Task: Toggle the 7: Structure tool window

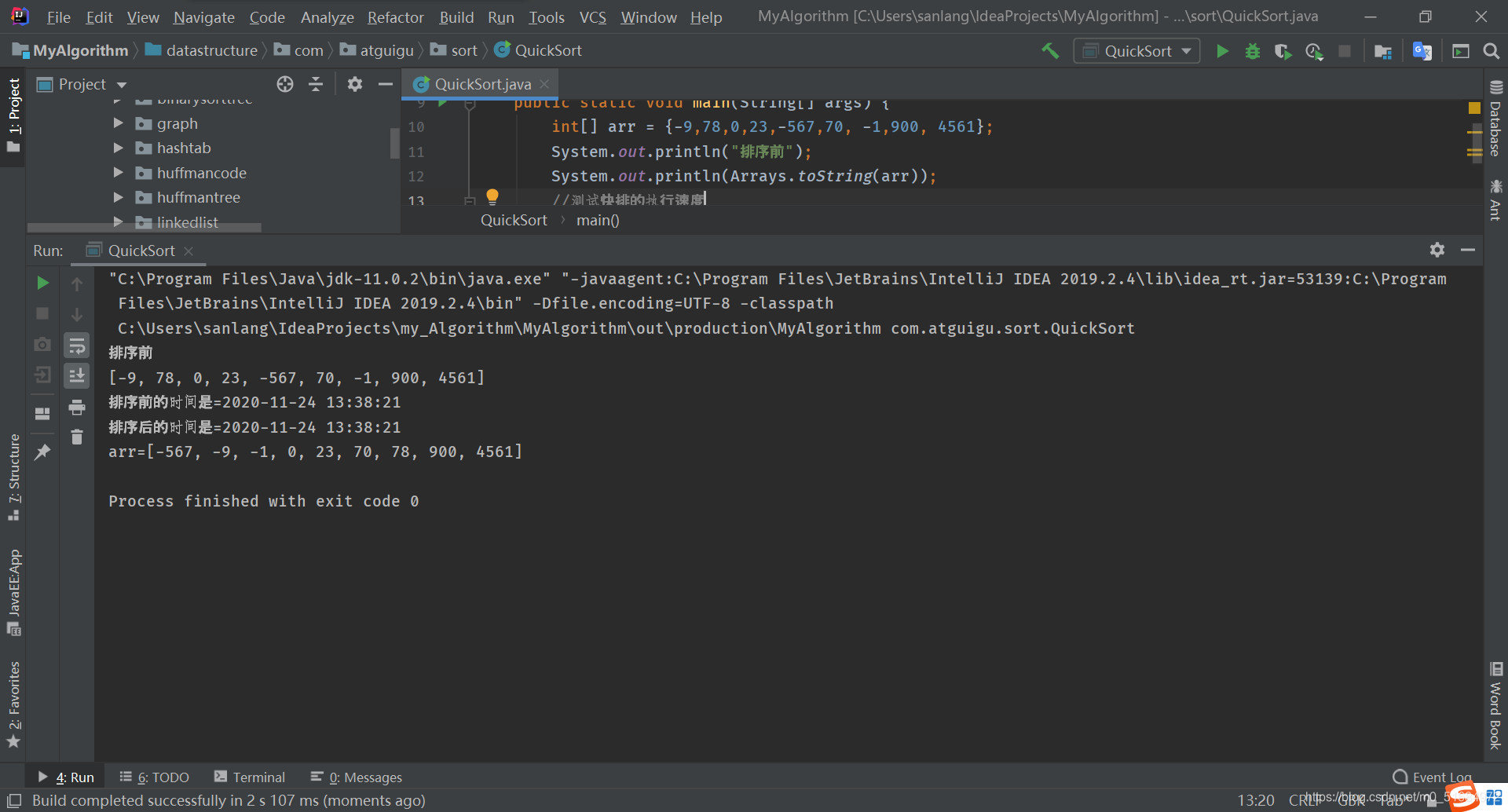Action: (x=14, y=477)
